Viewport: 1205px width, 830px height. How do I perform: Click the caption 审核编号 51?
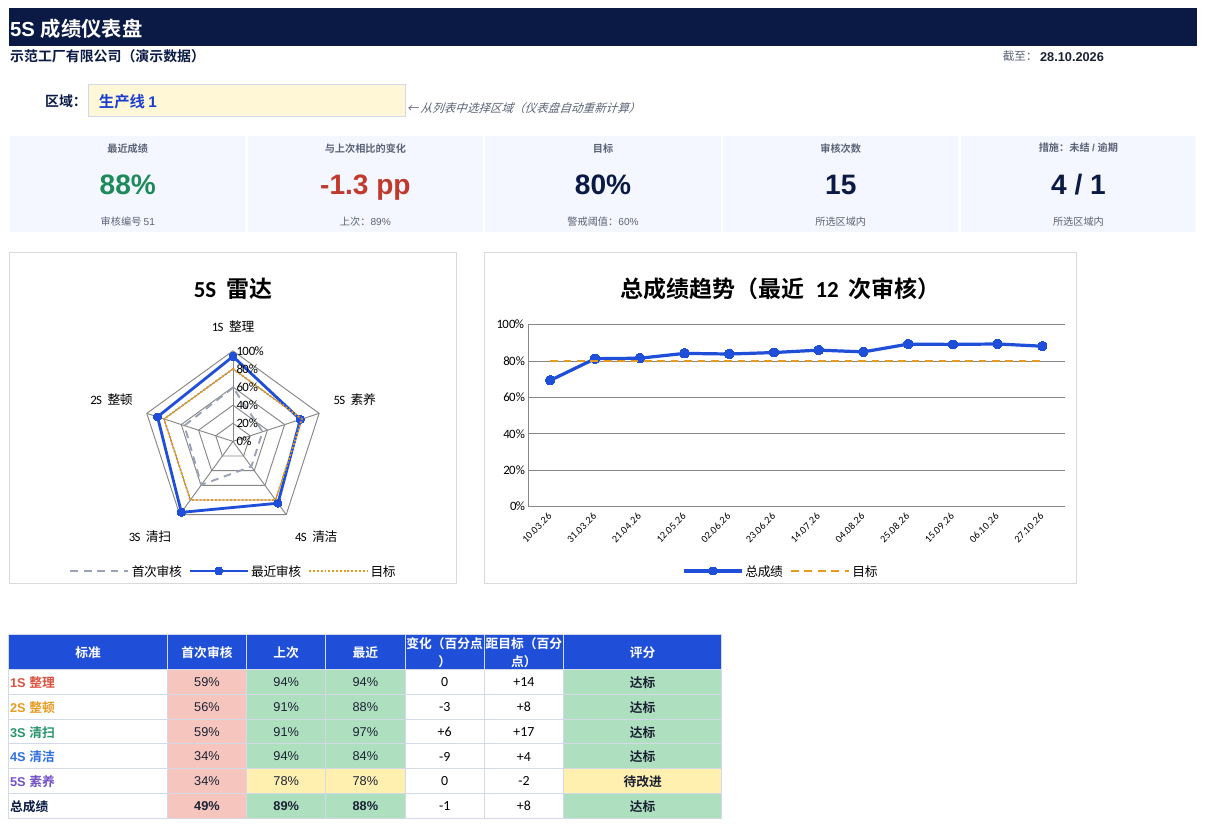(128, 222)
